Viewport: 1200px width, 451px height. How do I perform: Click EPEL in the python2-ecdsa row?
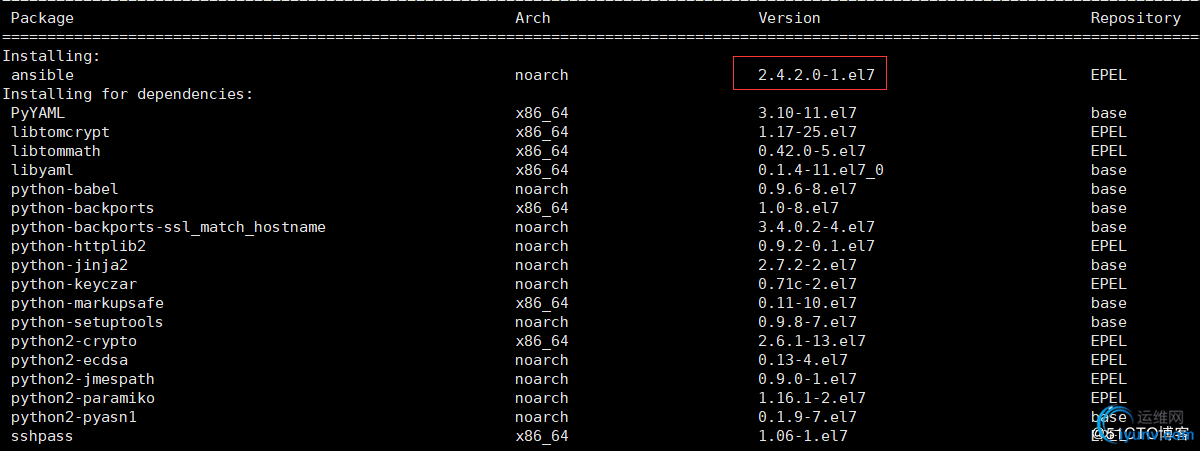tap(1109, 360)
